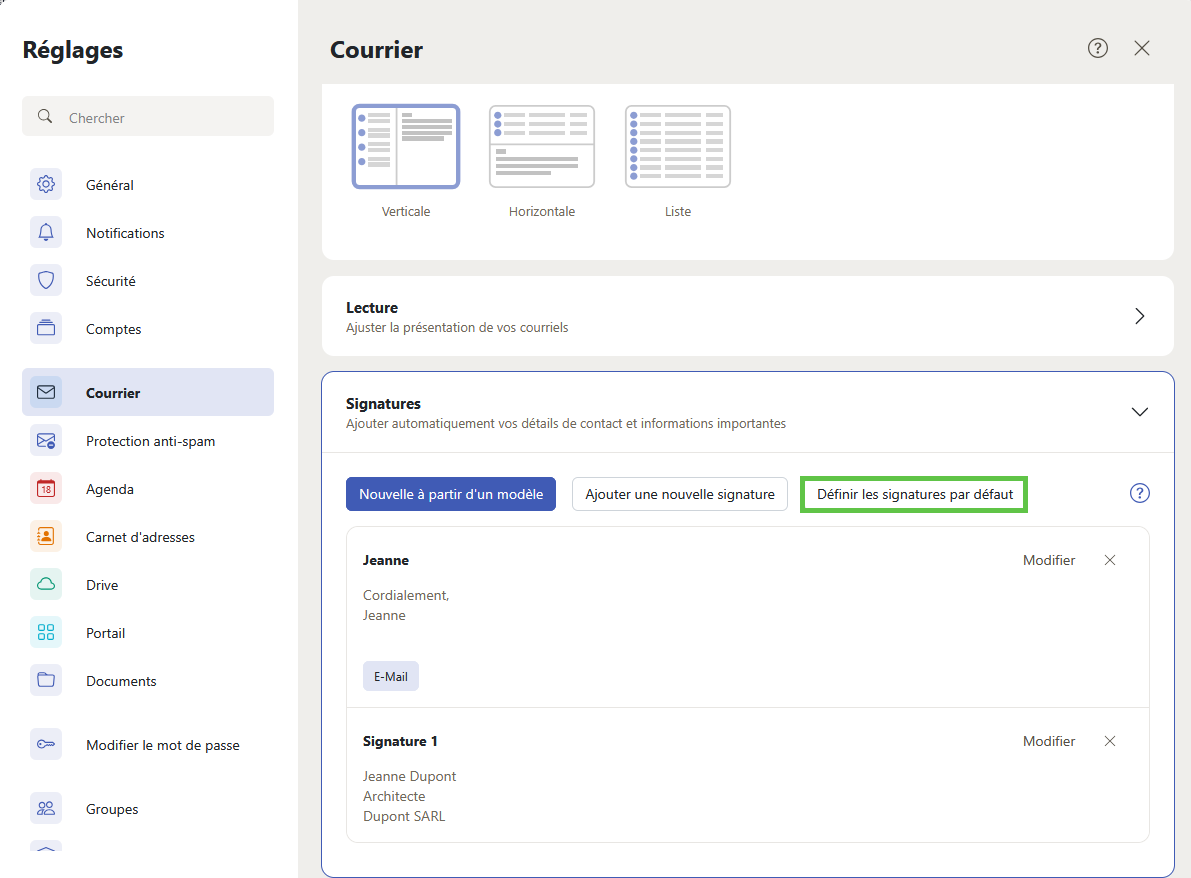Select the Comptes icon in sidebar

point(46,329)
